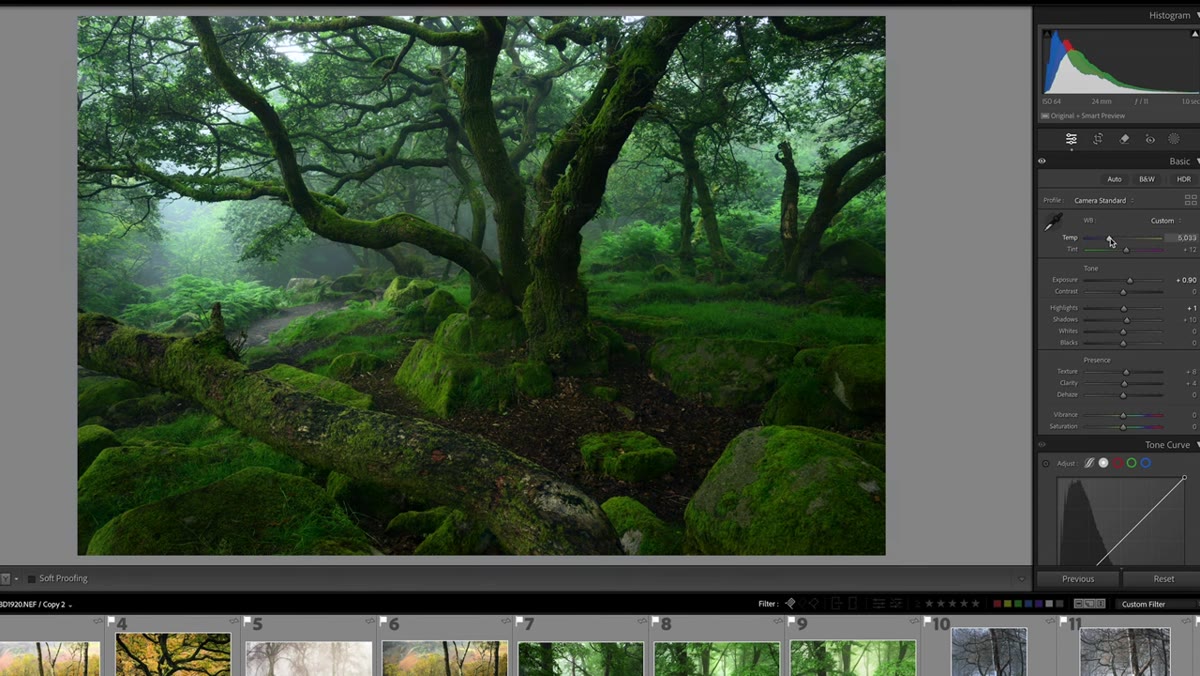Select filmstrip thumbnail 11
This screenshot has height=676, width=1200.
(1125, 652)
